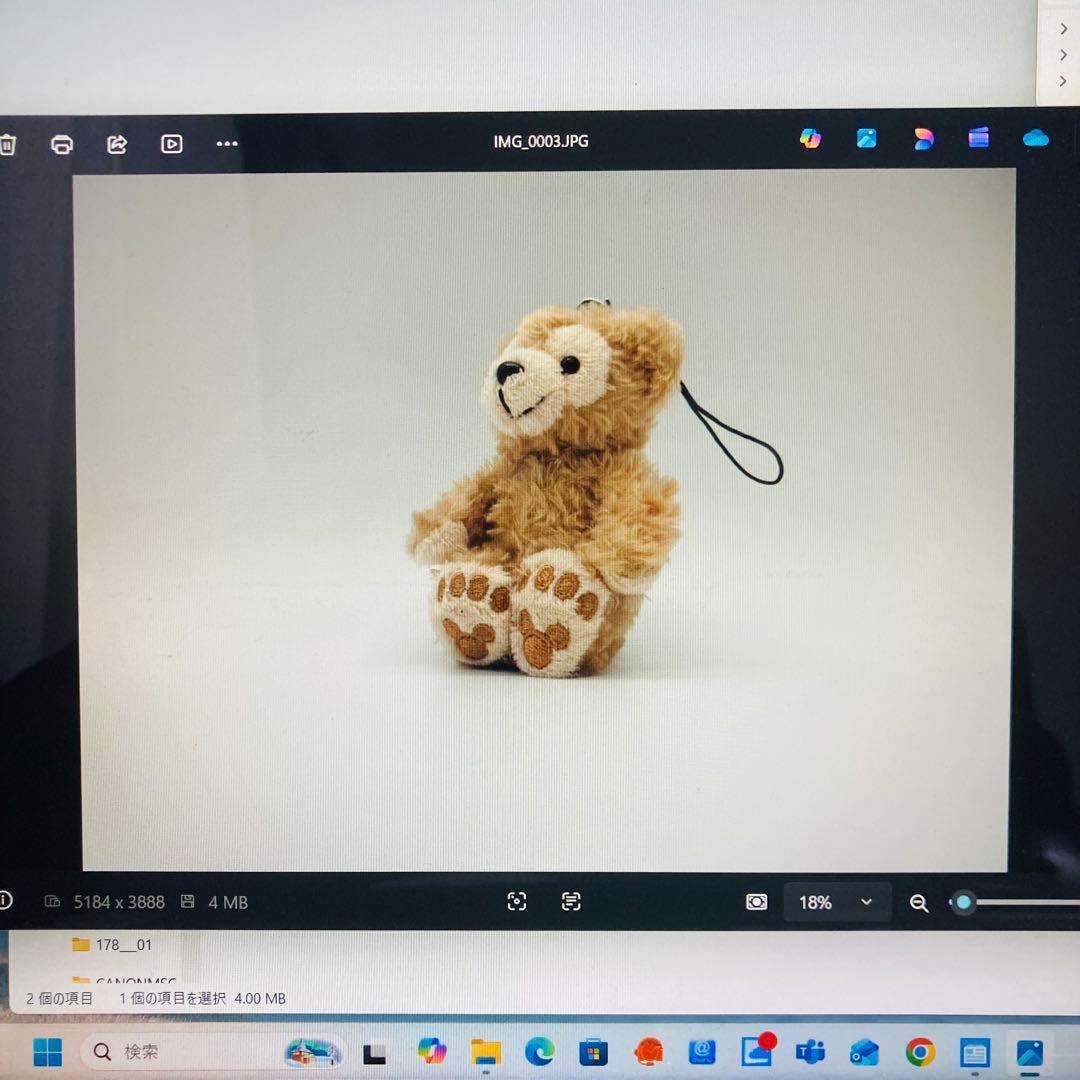Delete the current photo

click(9, 144)
